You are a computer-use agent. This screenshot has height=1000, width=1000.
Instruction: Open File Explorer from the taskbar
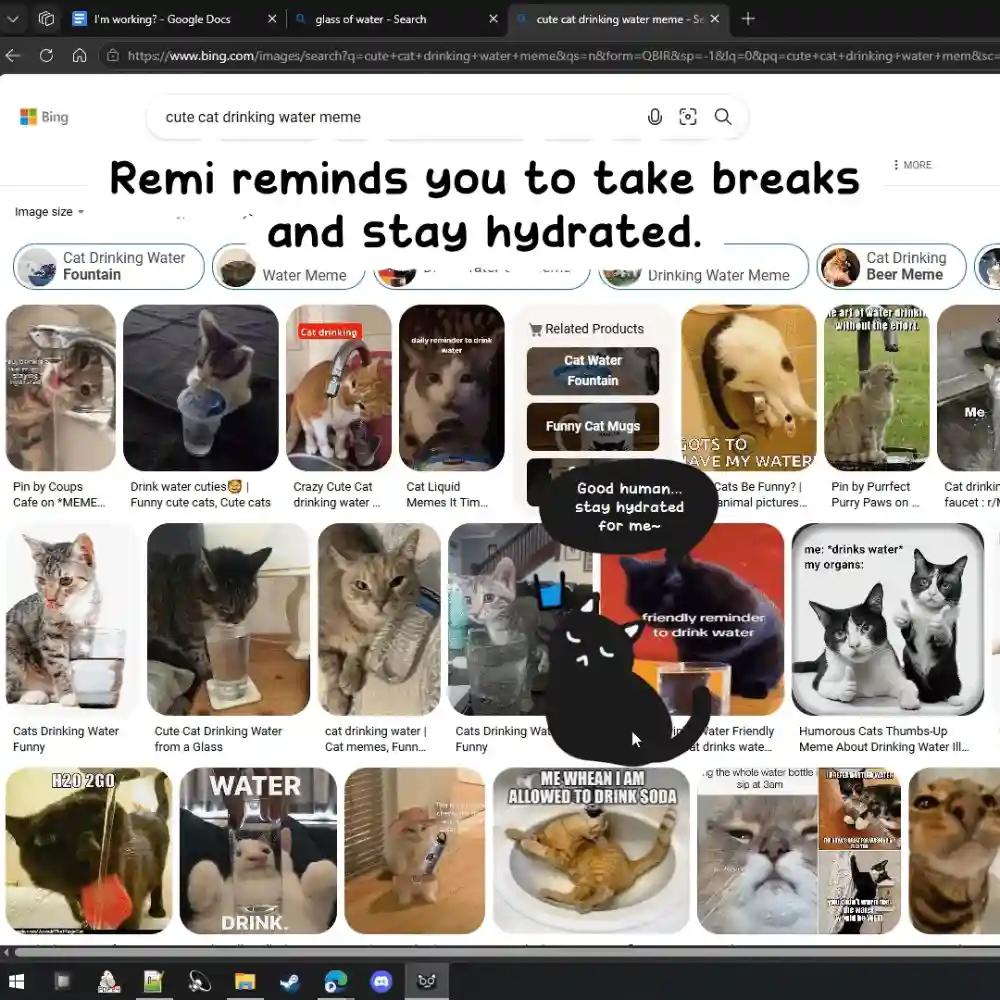click(244, 981)
